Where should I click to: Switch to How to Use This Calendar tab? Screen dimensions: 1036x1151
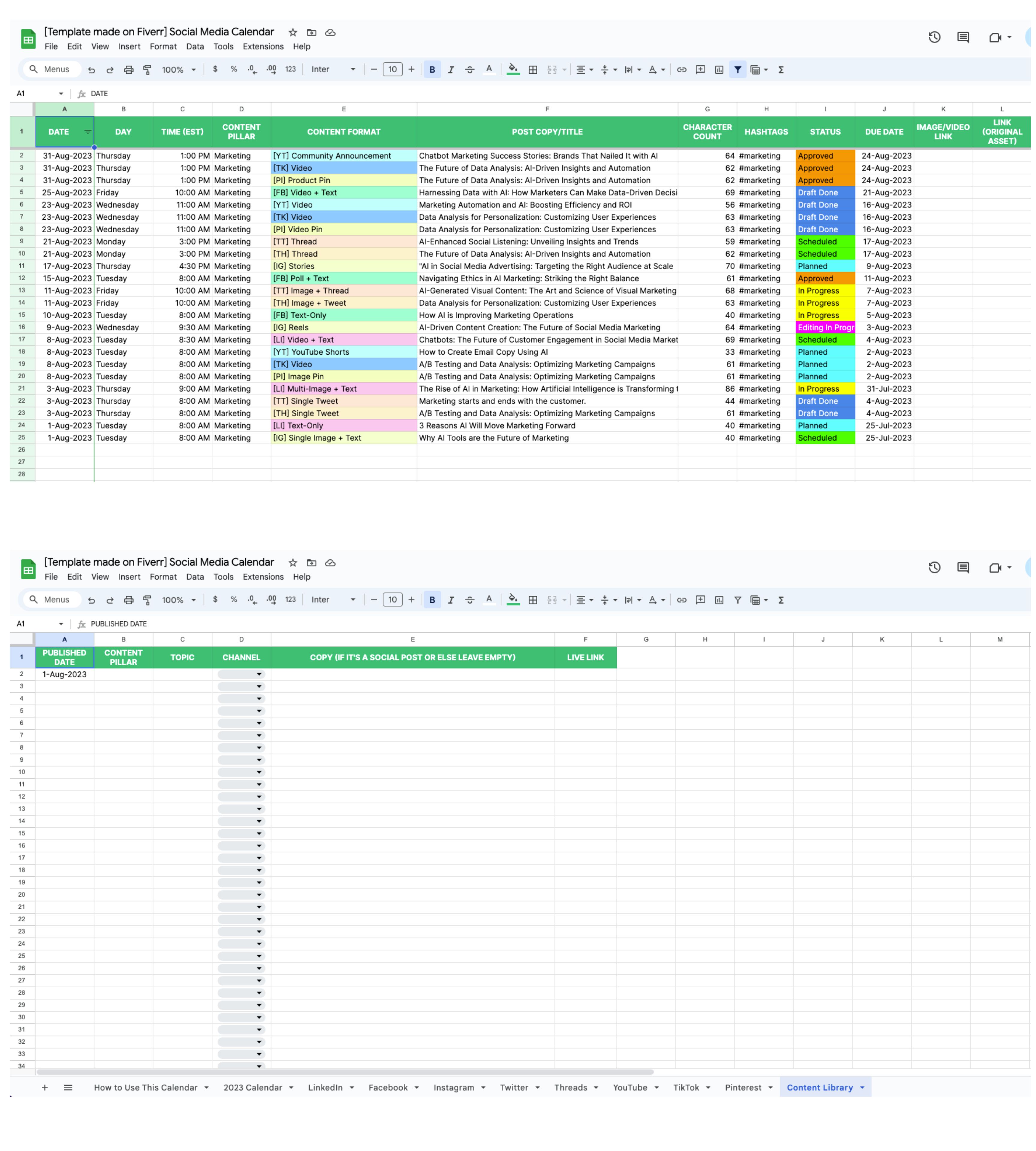coord(146,1088)
